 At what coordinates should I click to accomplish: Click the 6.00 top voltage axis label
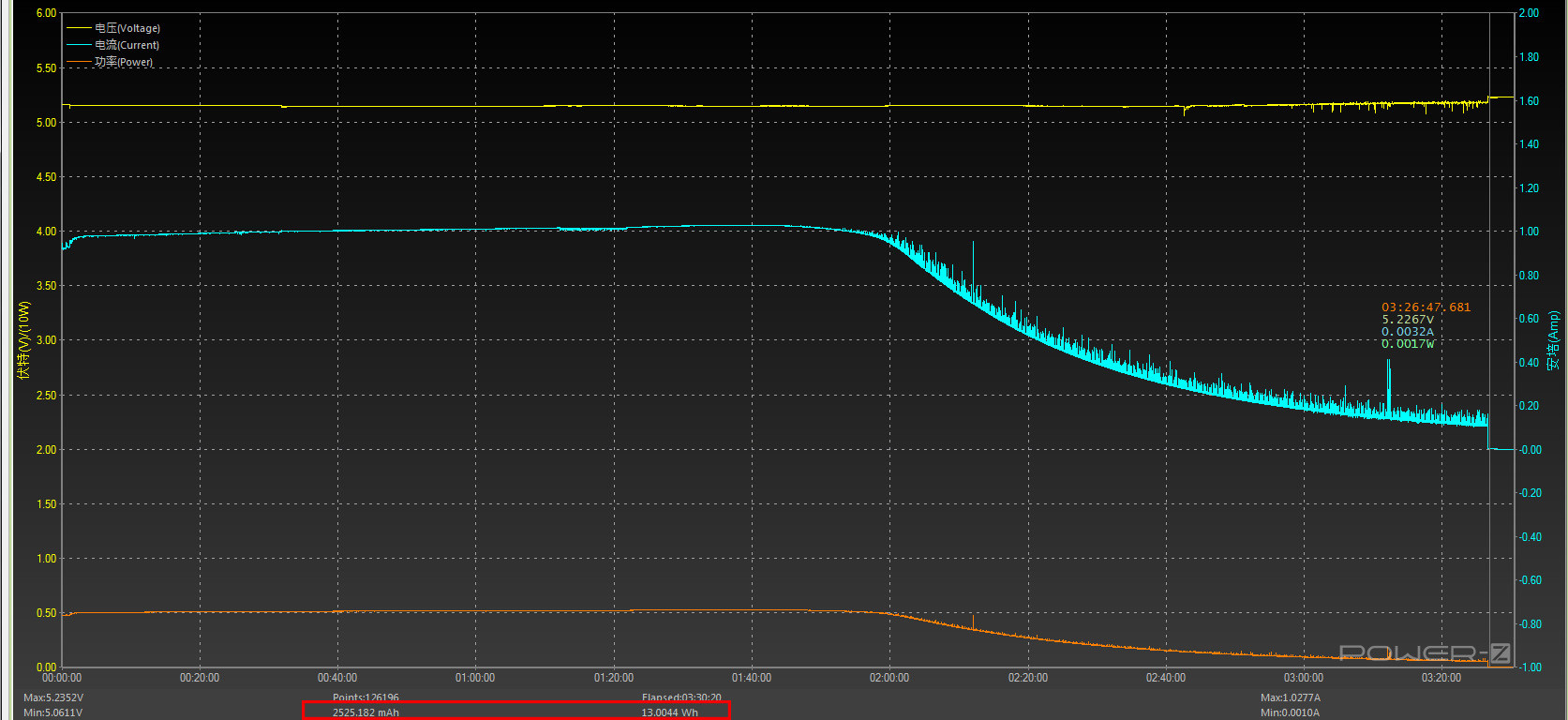(x=46, y=13)
